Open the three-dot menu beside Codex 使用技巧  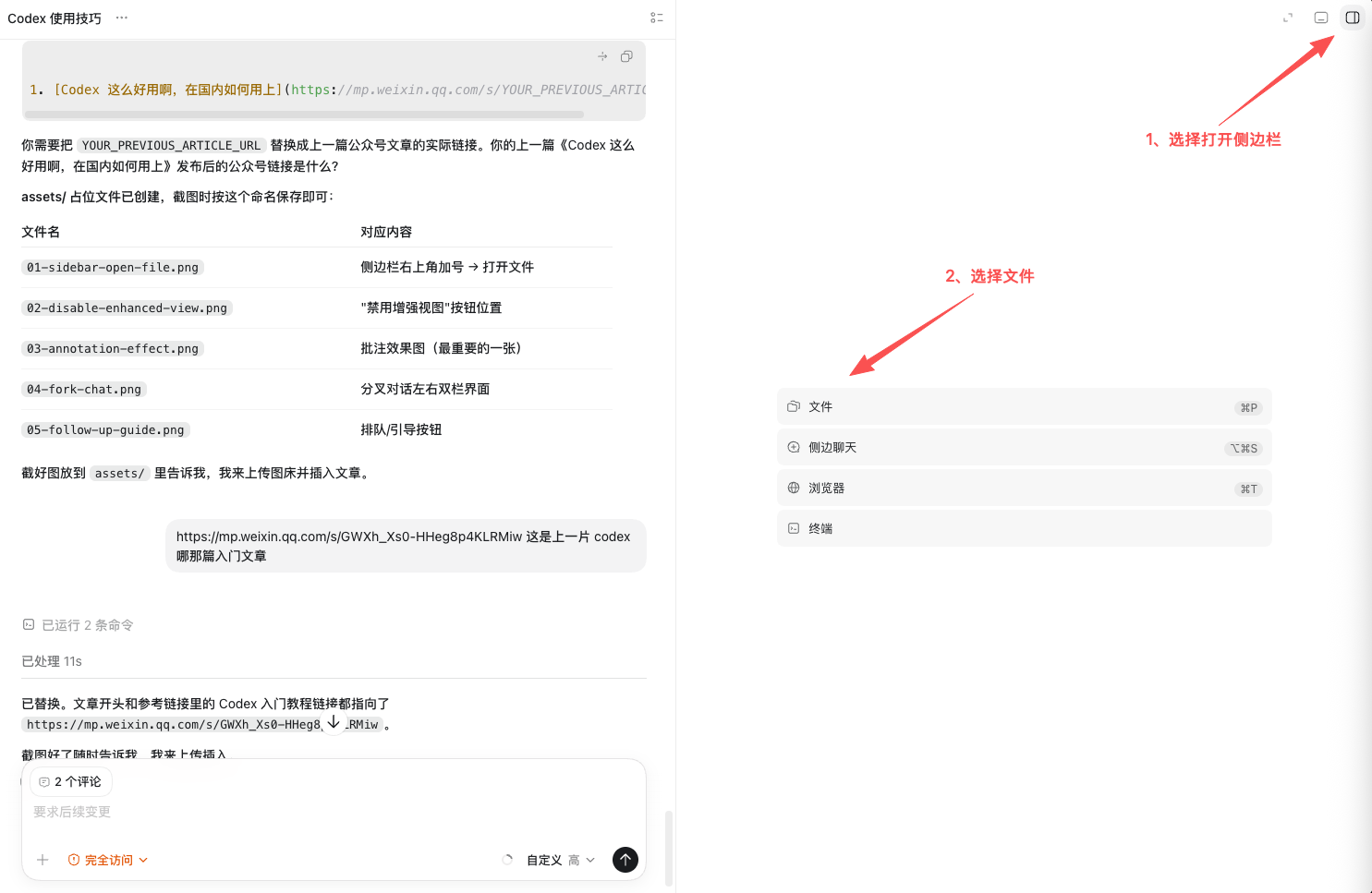(x=122, y=18)
